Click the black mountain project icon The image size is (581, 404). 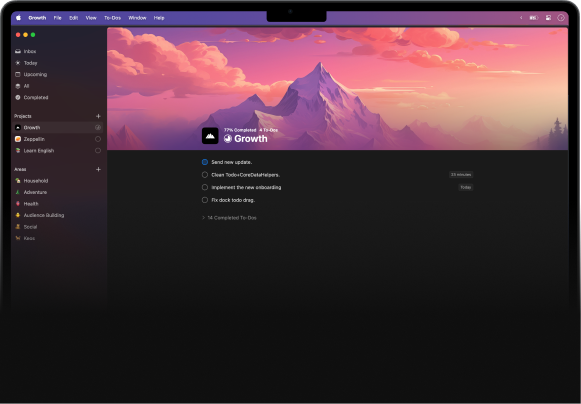click(x=210, y=136)
